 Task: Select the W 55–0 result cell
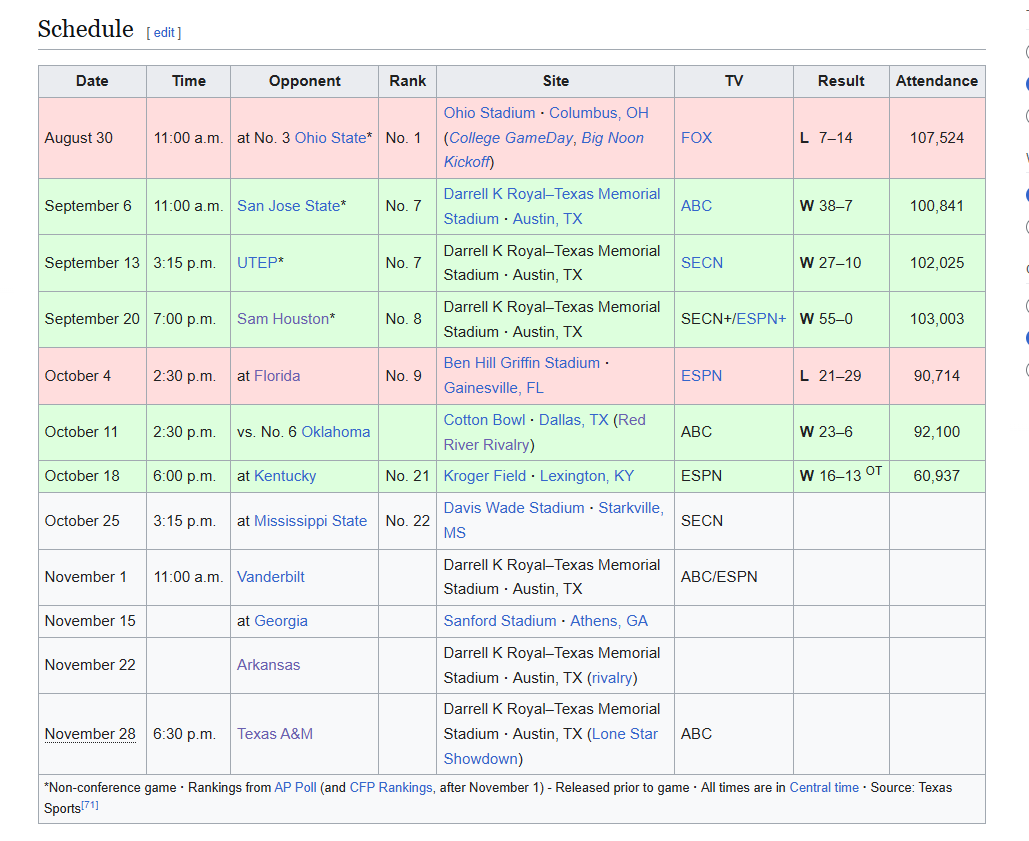pos(841,319)
